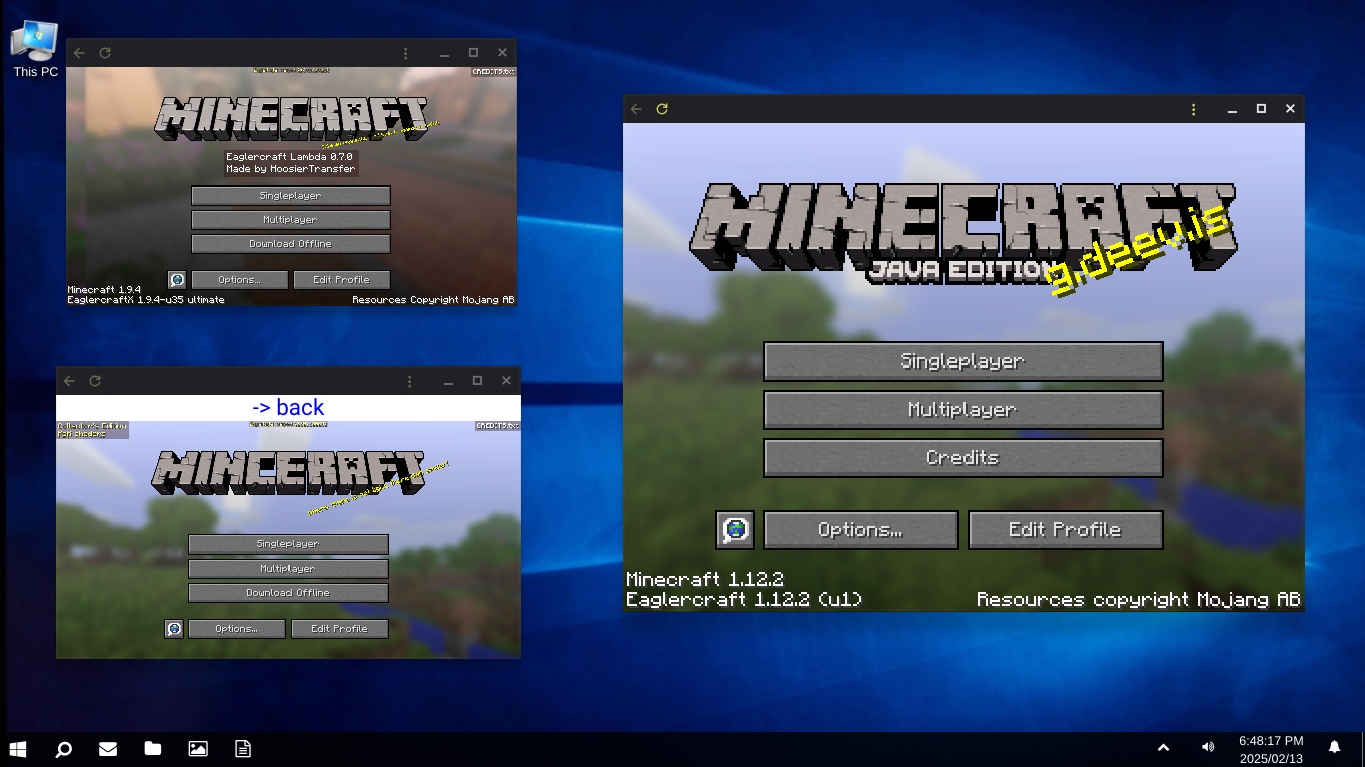Open This PC desktop icon
Image resolution: width=1365 pixels, height=767 pixels.
(x=35, y=48)
